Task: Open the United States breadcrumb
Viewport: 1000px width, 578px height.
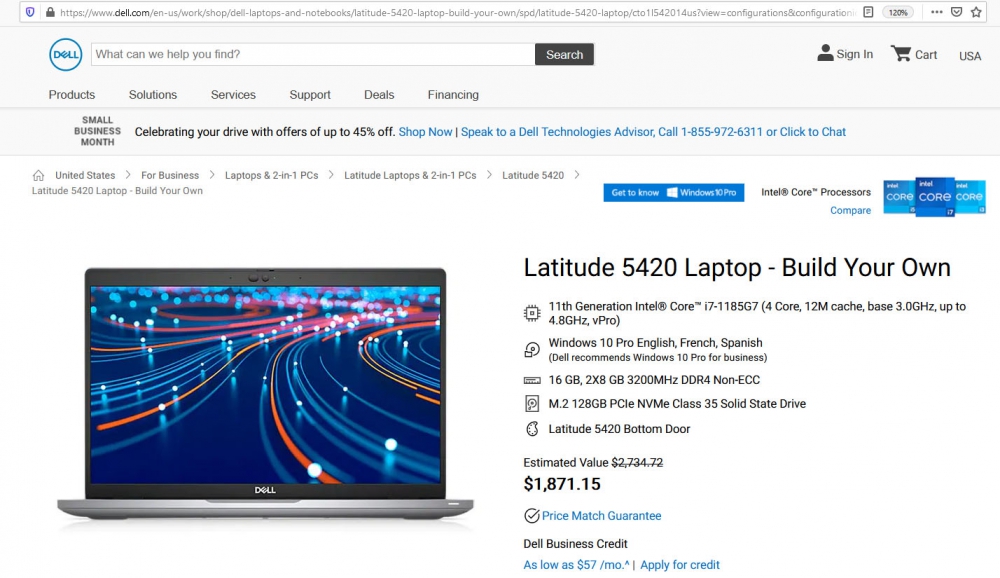Action: pyautogui.click(x=85, y=175)
